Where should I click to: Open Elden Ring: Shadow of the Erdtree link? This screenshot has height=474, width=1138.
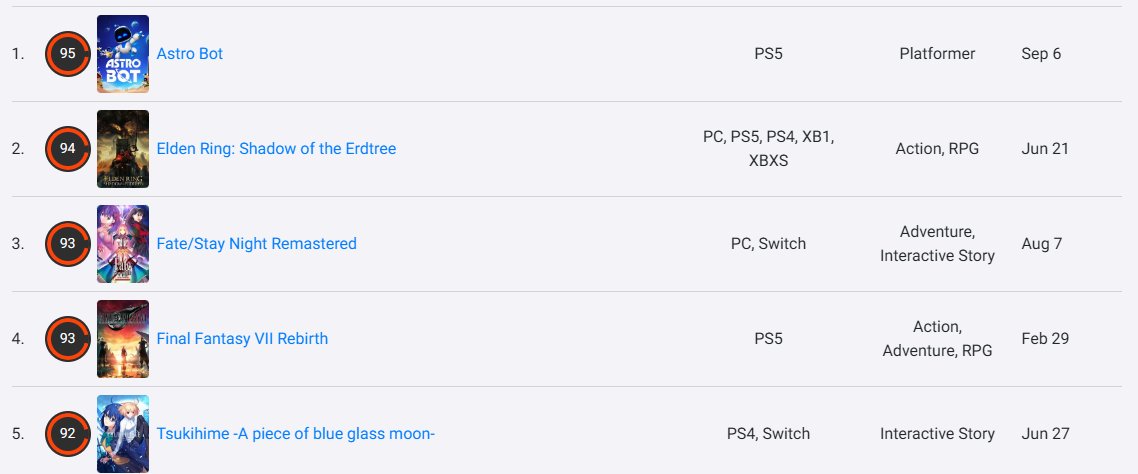point(276,149)
